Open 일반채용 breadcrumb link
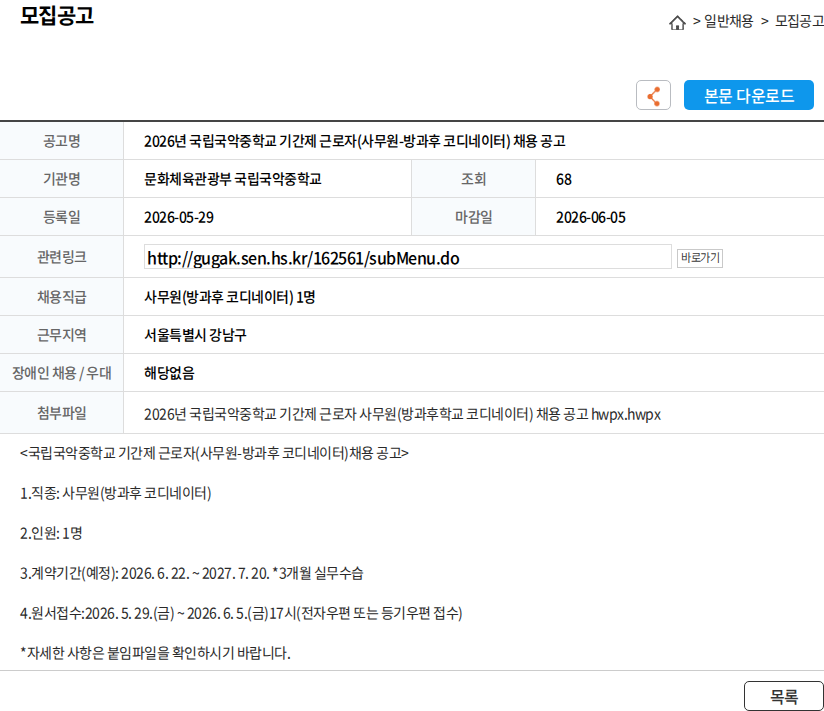The width and height of the screenshot is (824, 711). pyautogui.click(x=728, y=21)
